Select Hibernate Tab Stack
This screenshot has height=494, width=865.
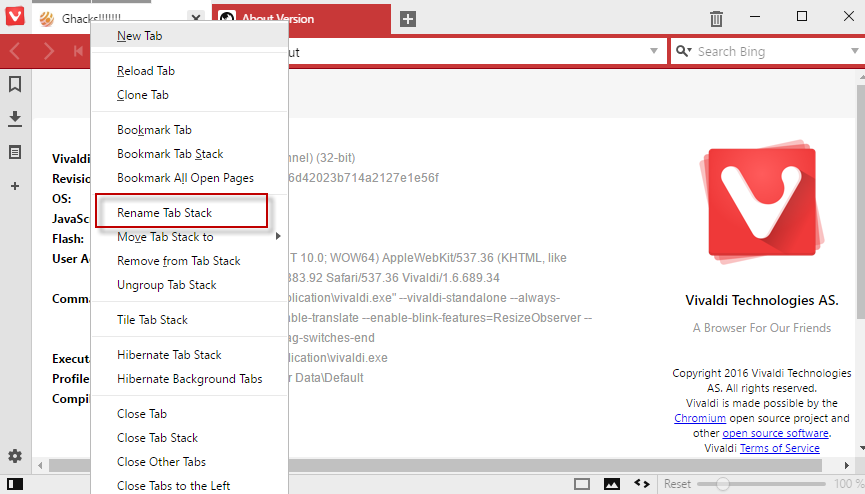(189, 355)
